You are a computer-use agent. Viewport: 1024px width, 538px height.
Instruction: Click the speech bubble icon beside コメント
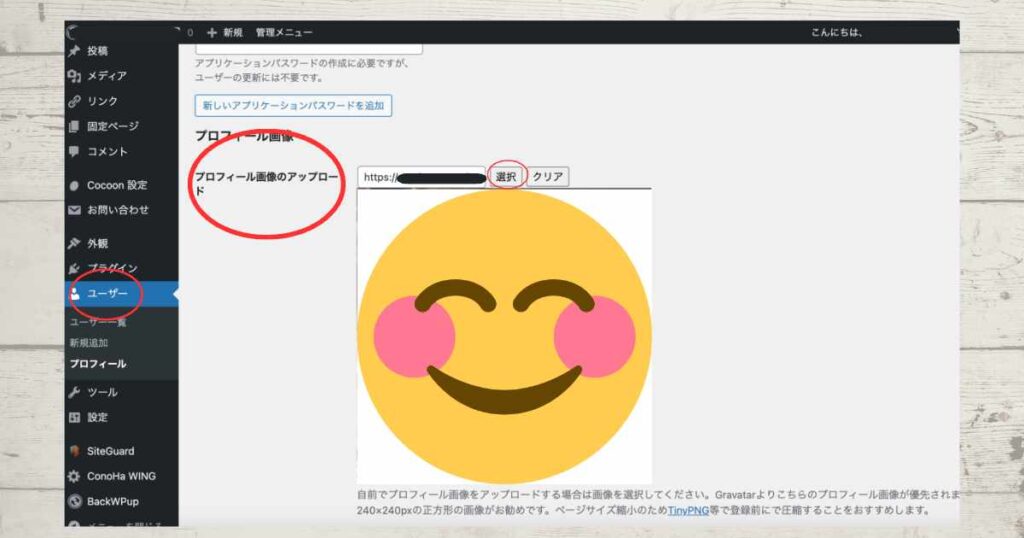(74, 151)
